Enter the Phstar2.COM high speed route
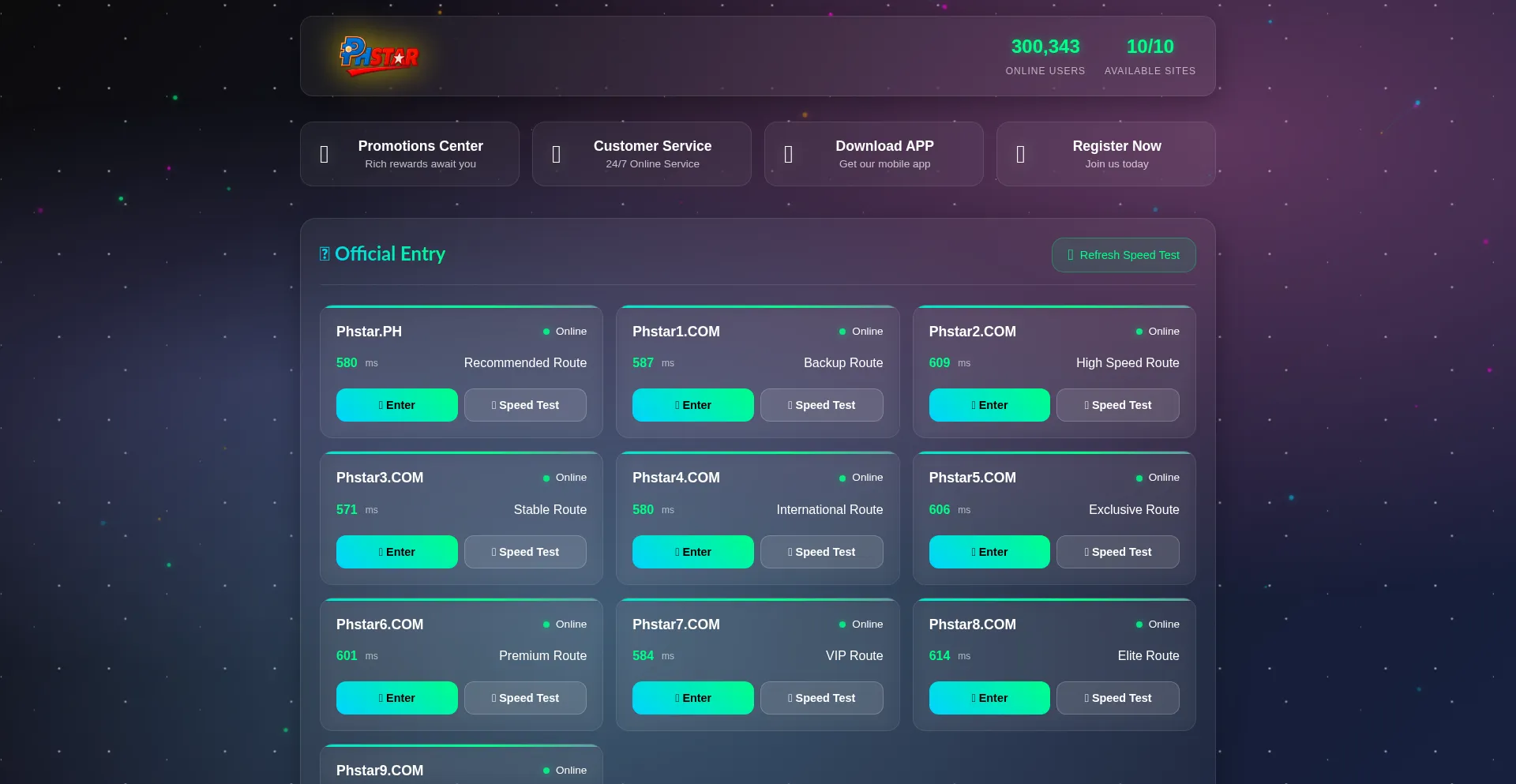 coord(989,405)
